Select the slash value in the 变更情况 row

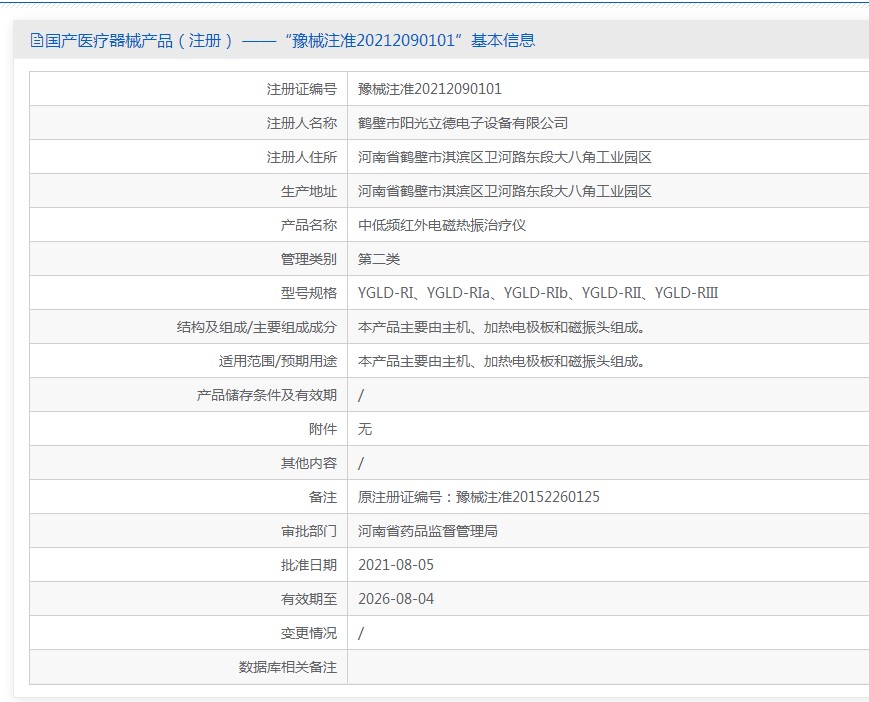point(361,633)
